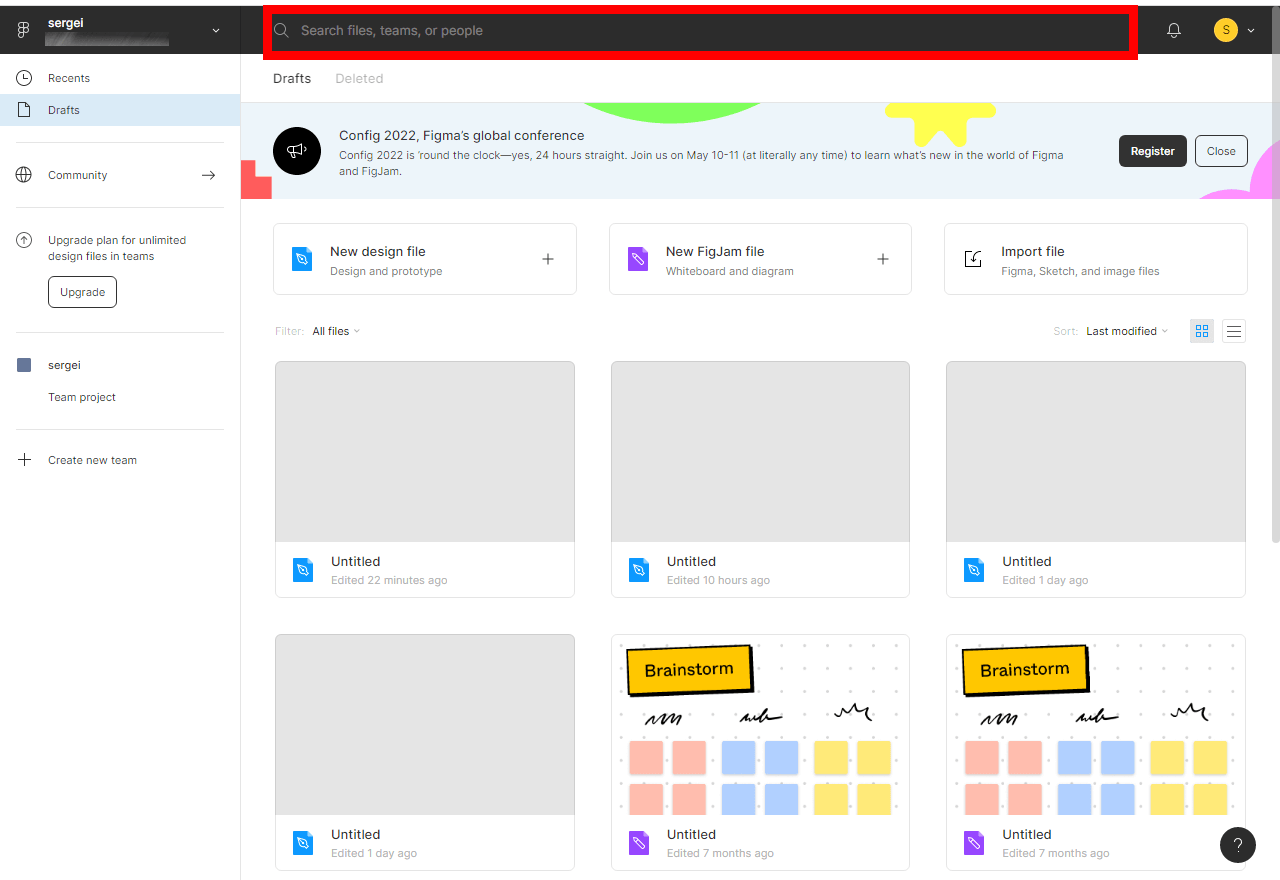The width and height of the screenshot is (1280, 880).
Task: Expand the sergei workspace switcher chevron
Action: click(216, 31)
